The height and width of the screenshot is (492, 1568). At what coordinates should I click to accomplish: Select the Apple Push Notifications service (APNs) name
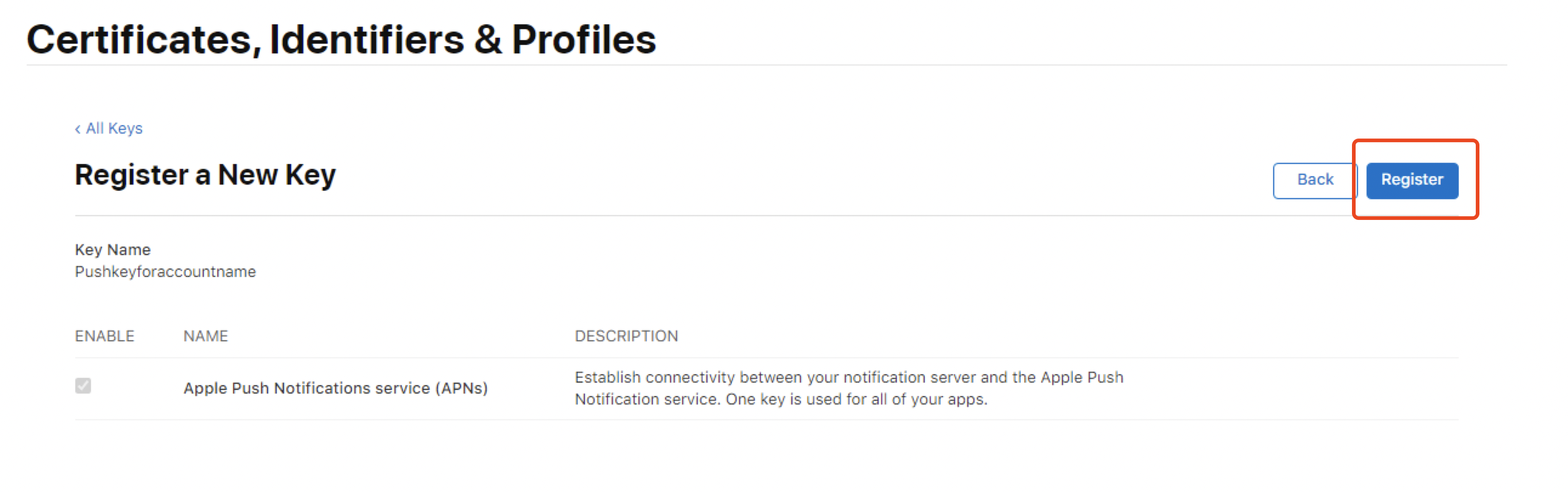point(336,388)
